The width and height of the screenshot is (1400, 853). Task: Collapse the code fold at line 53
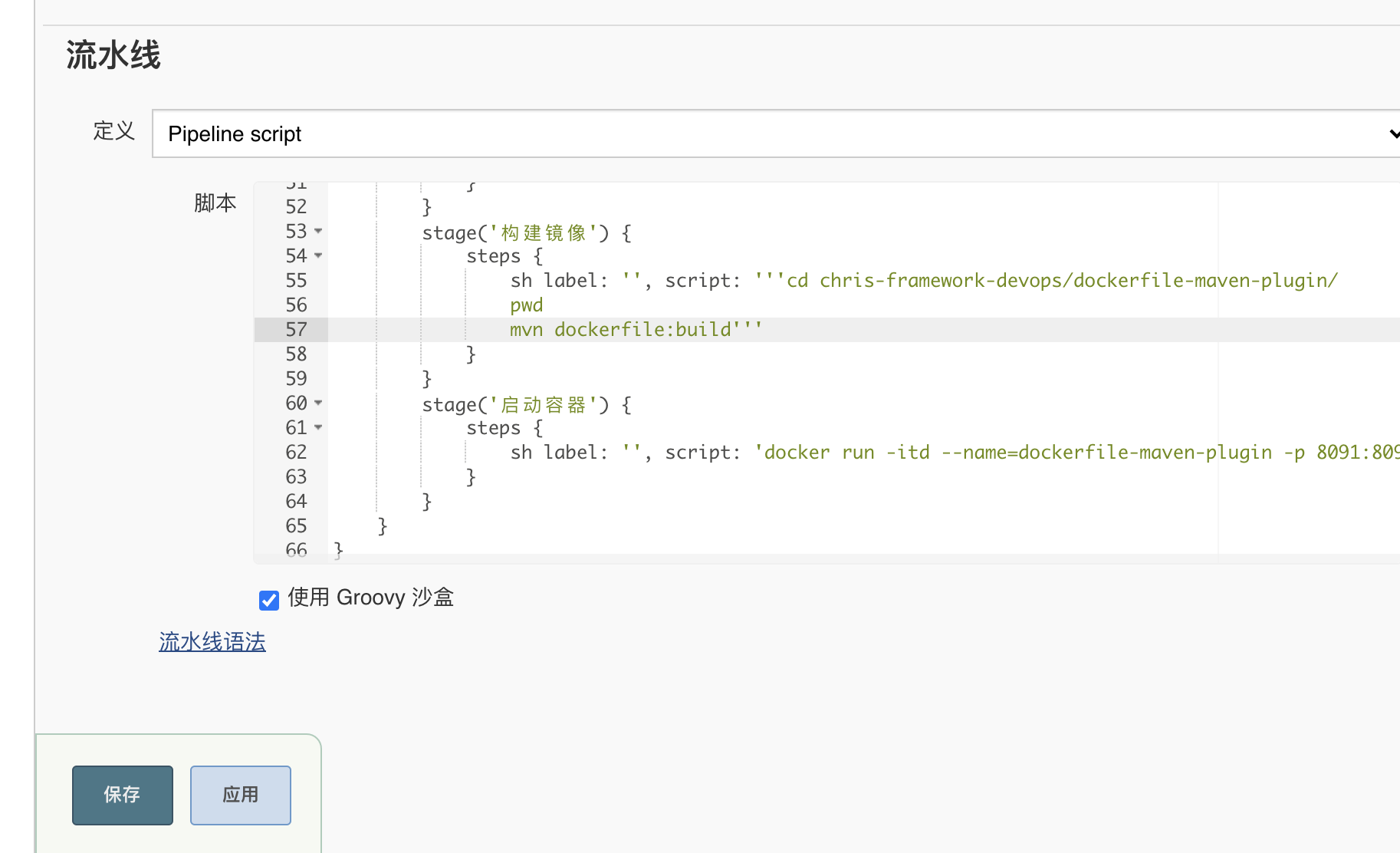319,231
